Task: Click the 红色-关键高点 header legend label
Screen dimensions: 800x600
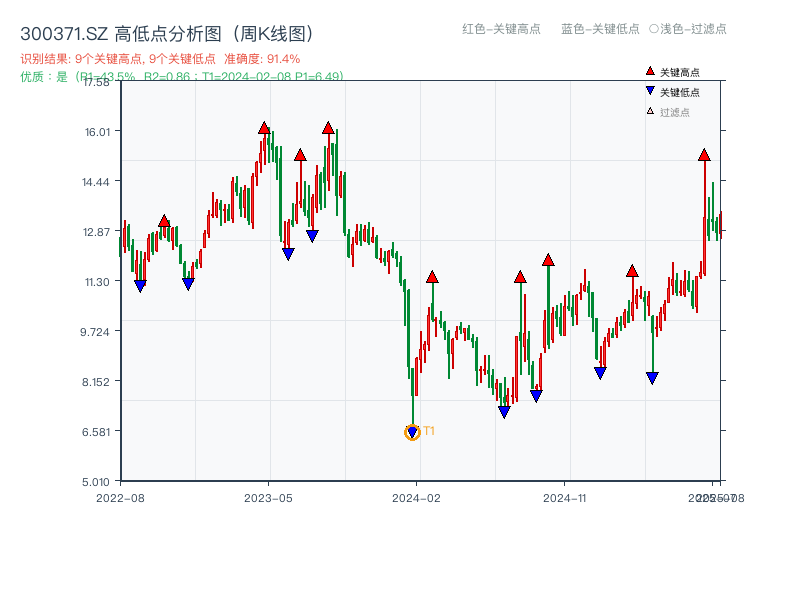Action: tap(501, 29)
